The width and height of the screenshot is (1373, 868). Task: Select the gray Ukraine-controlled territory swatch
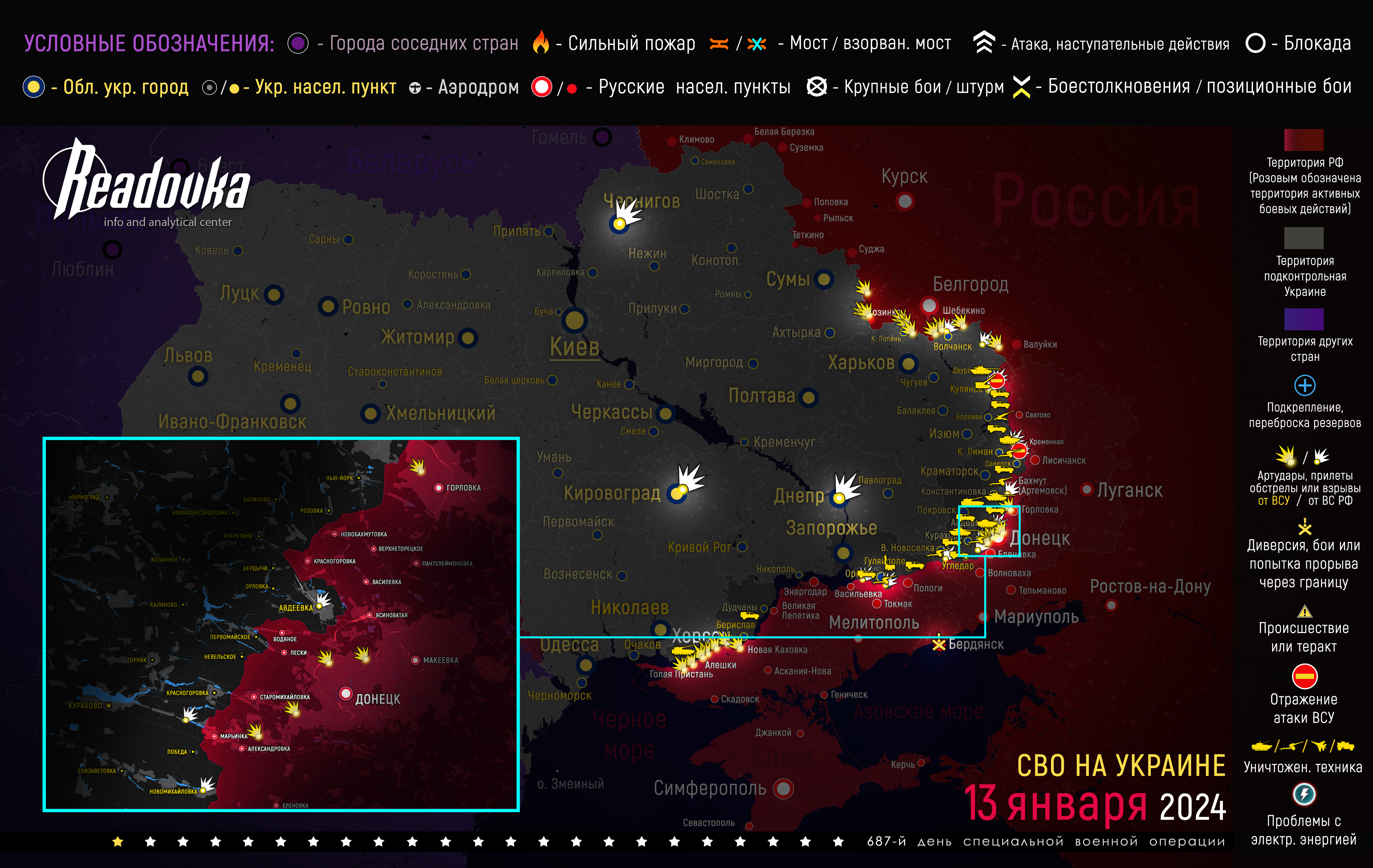coord(1303,238)
